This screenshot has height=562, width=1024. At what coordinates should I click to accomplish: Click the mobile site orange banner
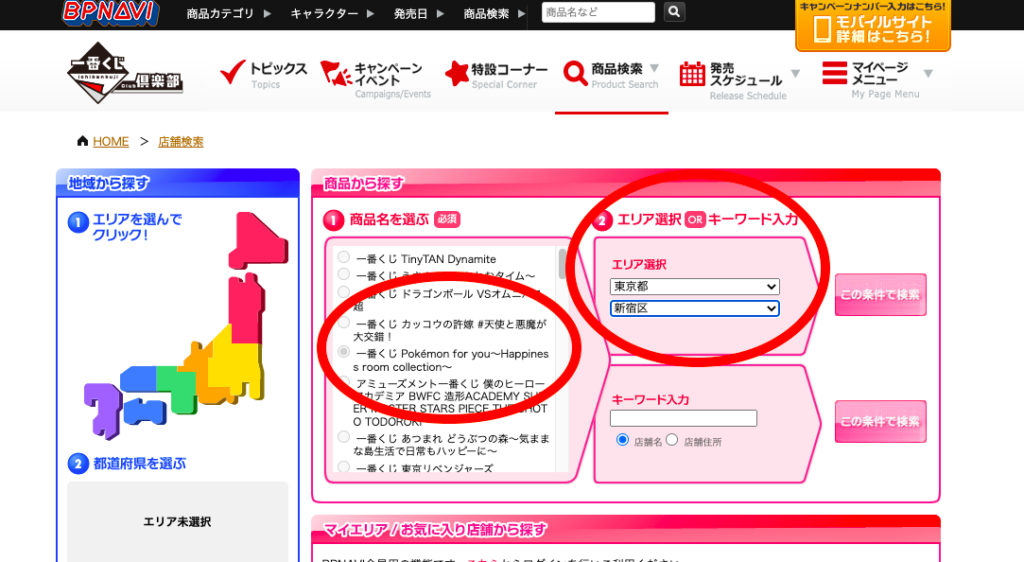coord(872,25)
